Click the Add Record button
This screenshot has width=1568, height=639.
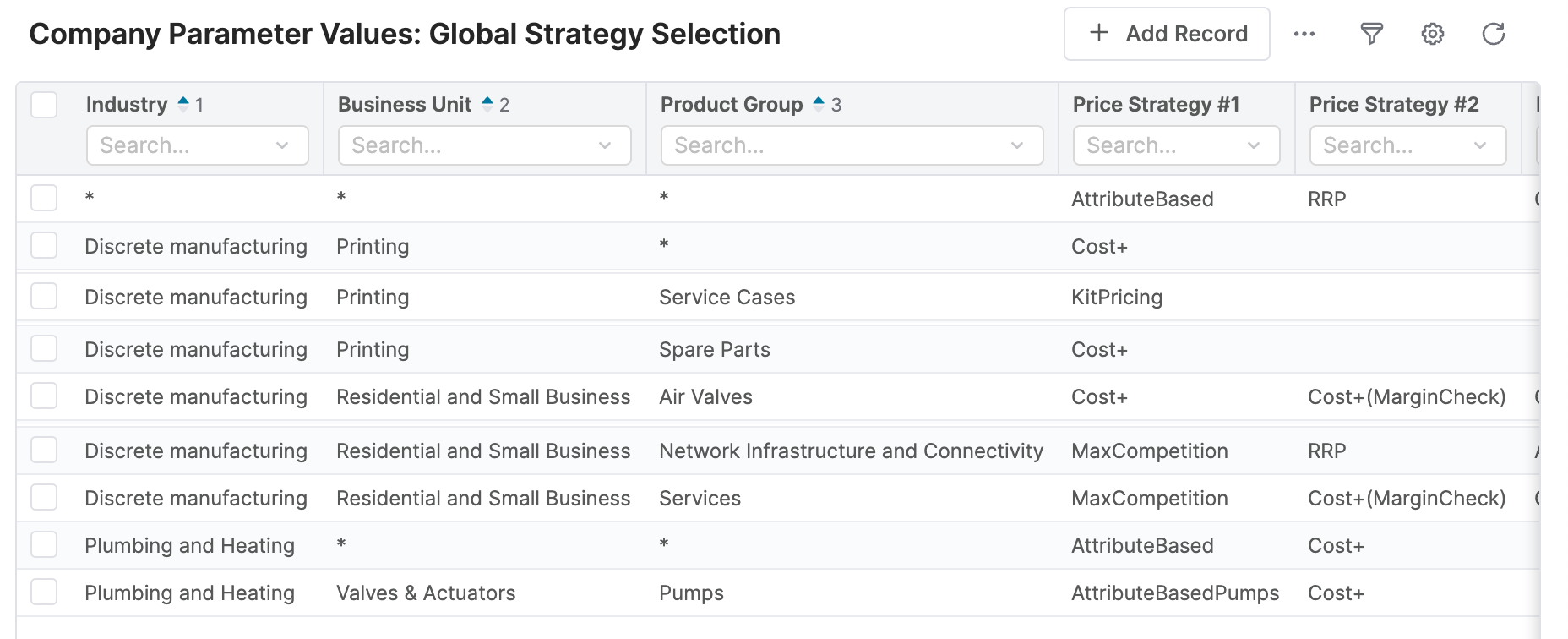1166,34
